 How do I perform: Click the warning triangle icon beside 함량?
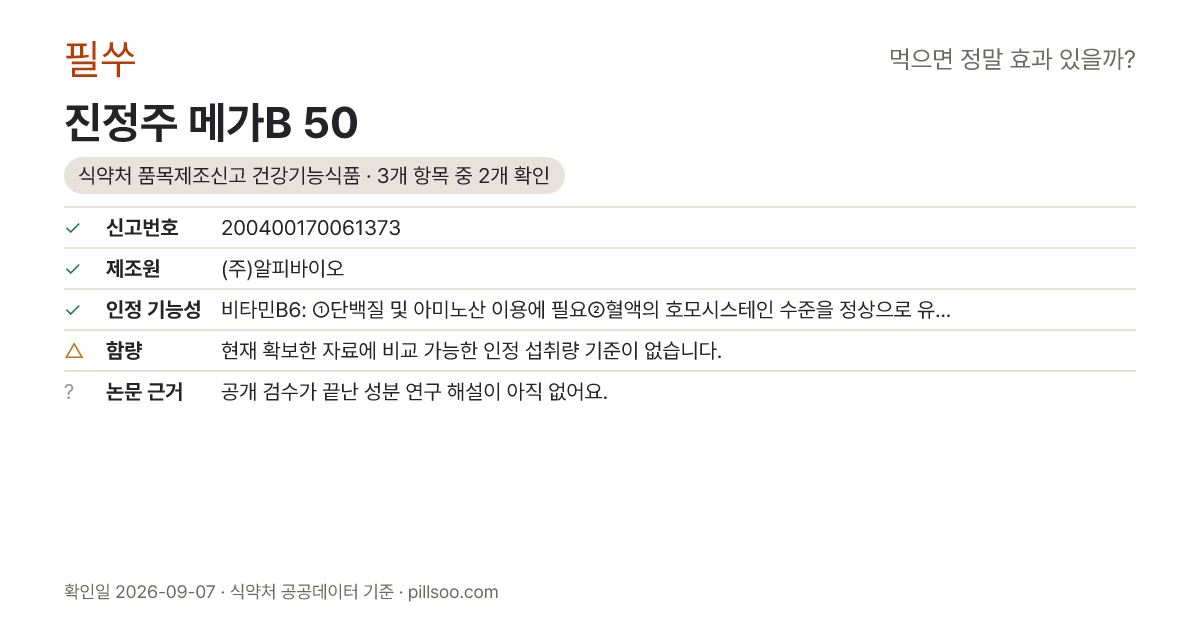coord(73,351)
